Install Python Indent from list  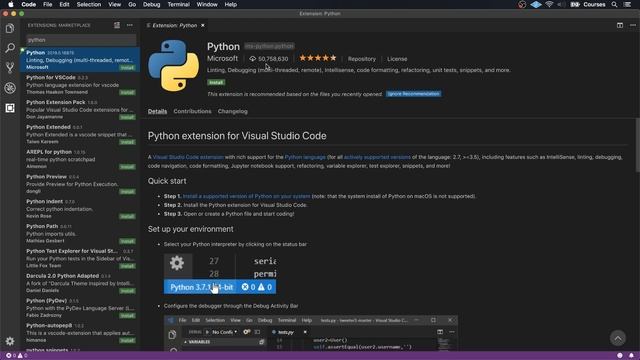click(x=127, y=216)
